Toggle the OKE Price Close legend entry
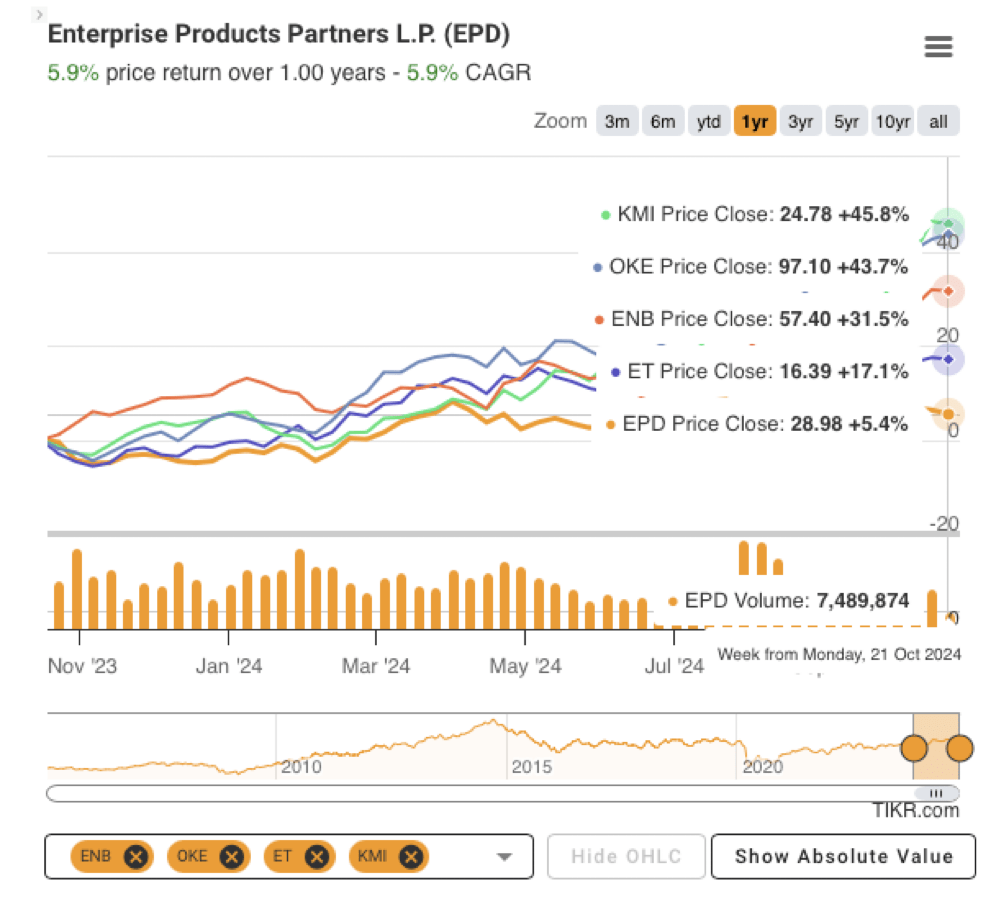Screen dimensions: 996x904 point(750,266)
